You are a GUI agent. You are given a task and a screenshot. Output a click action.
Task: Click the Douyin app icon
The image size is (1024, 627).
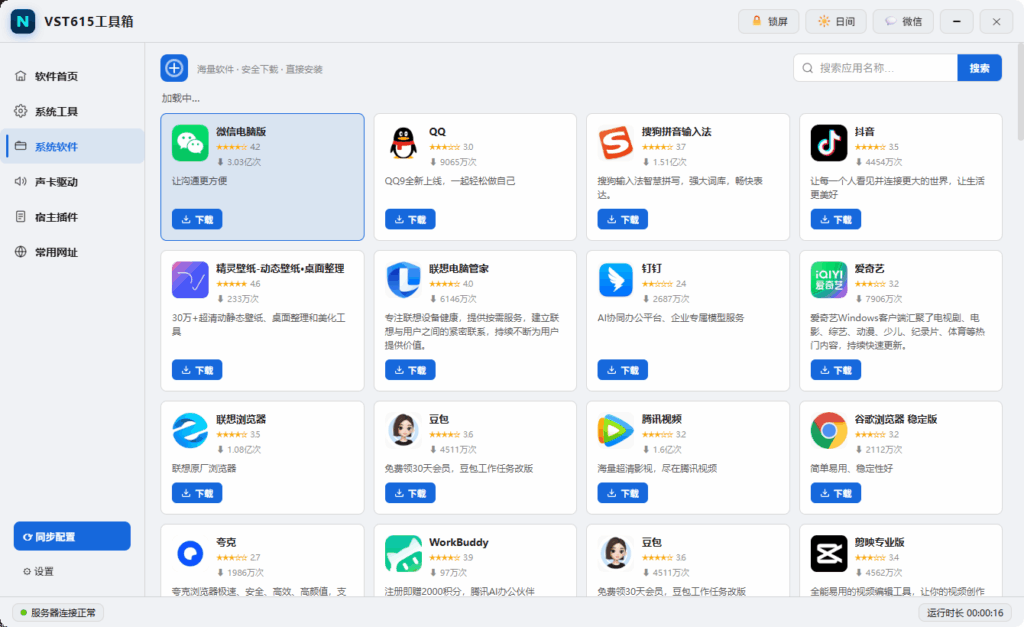[x=829, y=143]
